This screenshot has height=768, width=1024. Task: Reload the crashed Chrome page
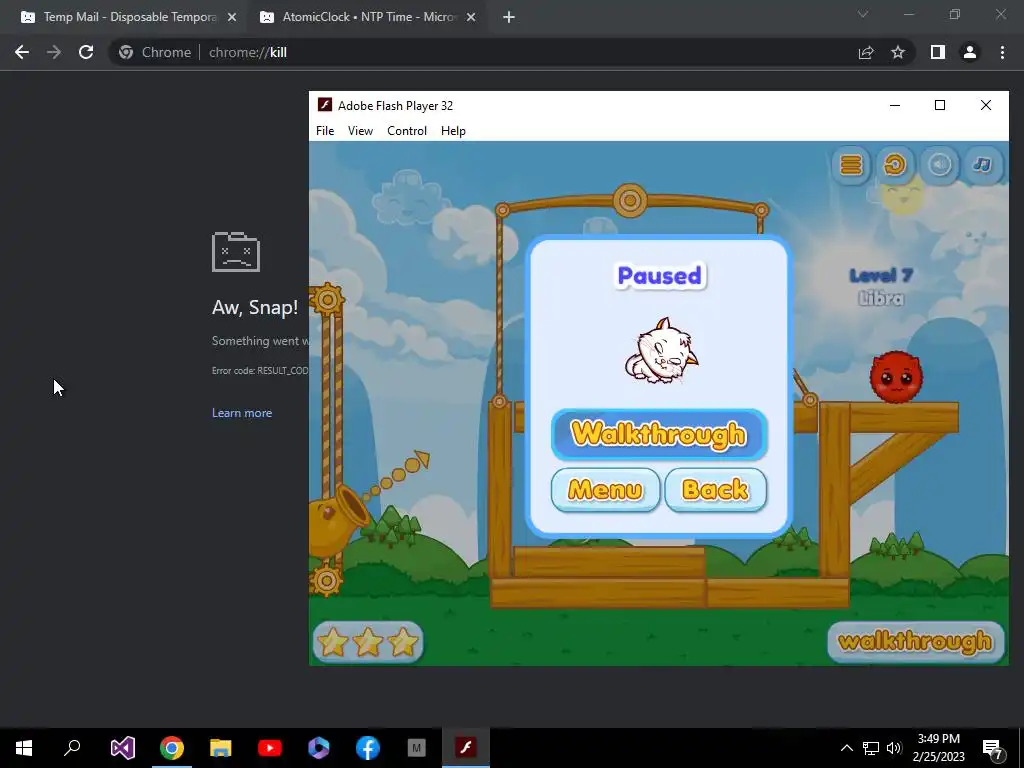[x=86, y=52]
